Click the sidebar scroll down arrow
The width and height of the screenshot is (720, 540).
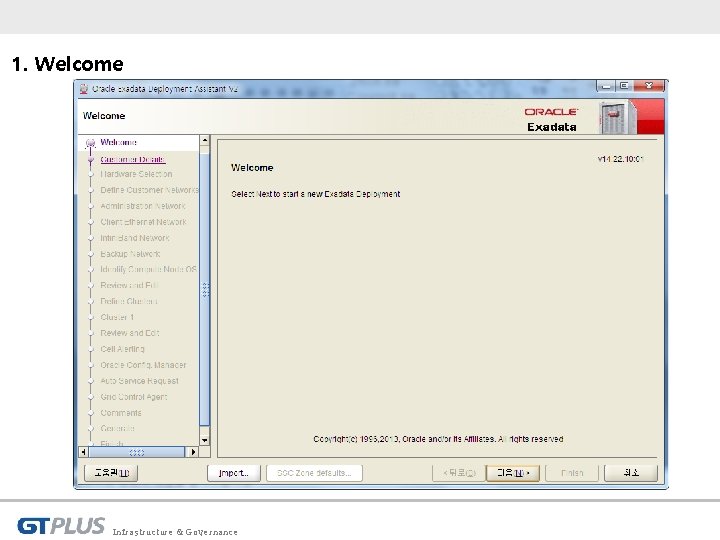pos(205,440)
